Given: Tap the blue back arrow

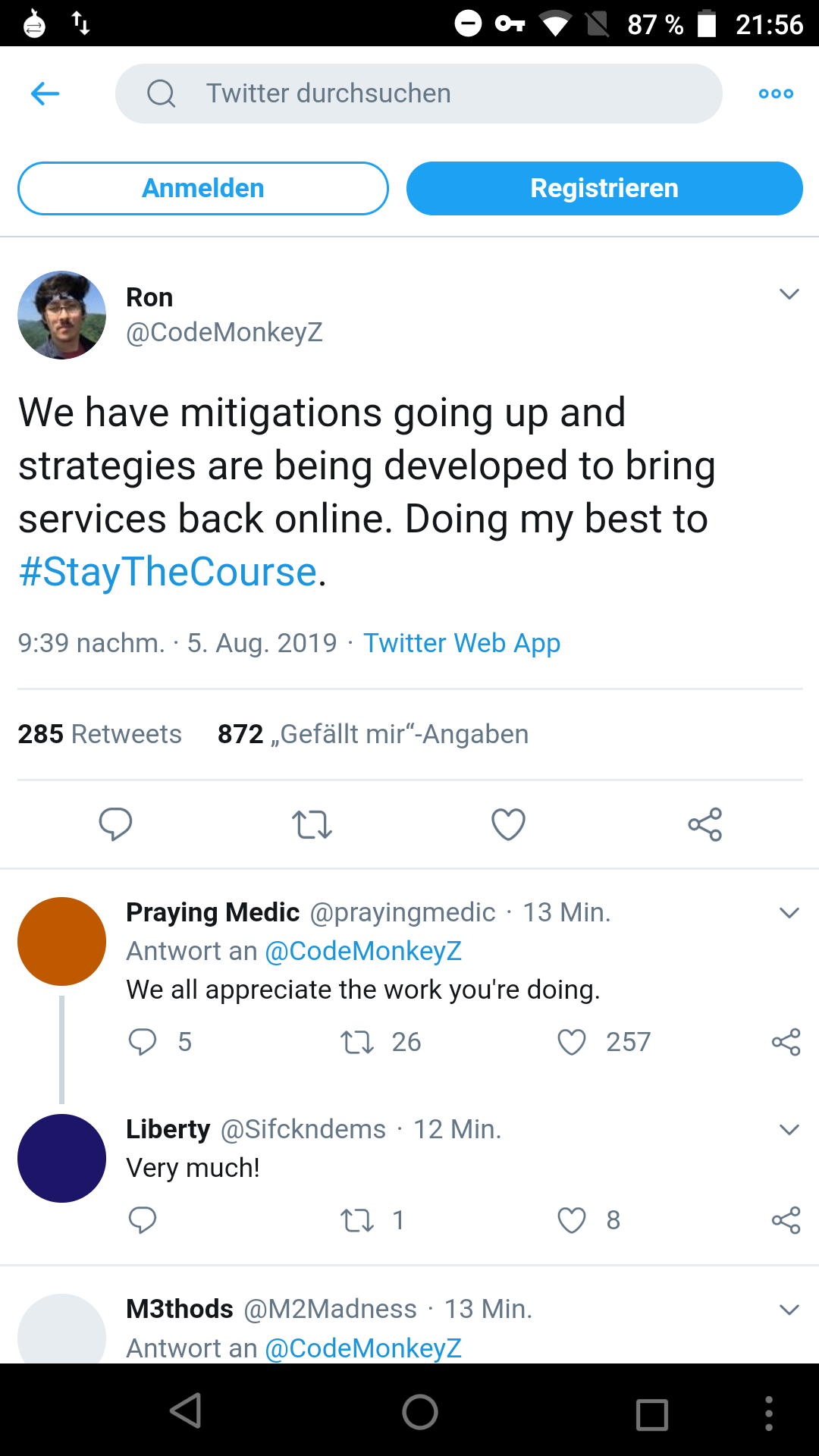Looking at the screenshot, I should point(45,94).
